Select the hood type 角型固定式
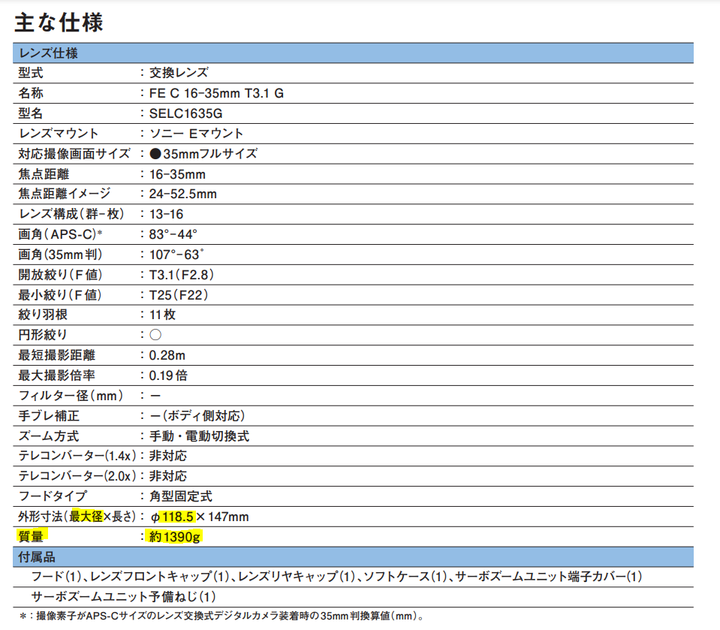This screenshot has width=720, height=630. click(181, 496)
